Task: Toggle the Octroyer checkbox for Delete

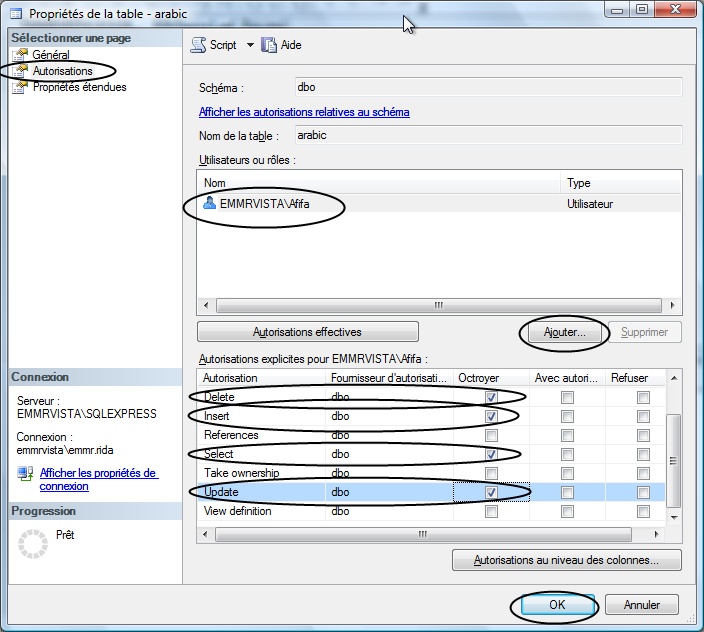Action: coord(491,397)
